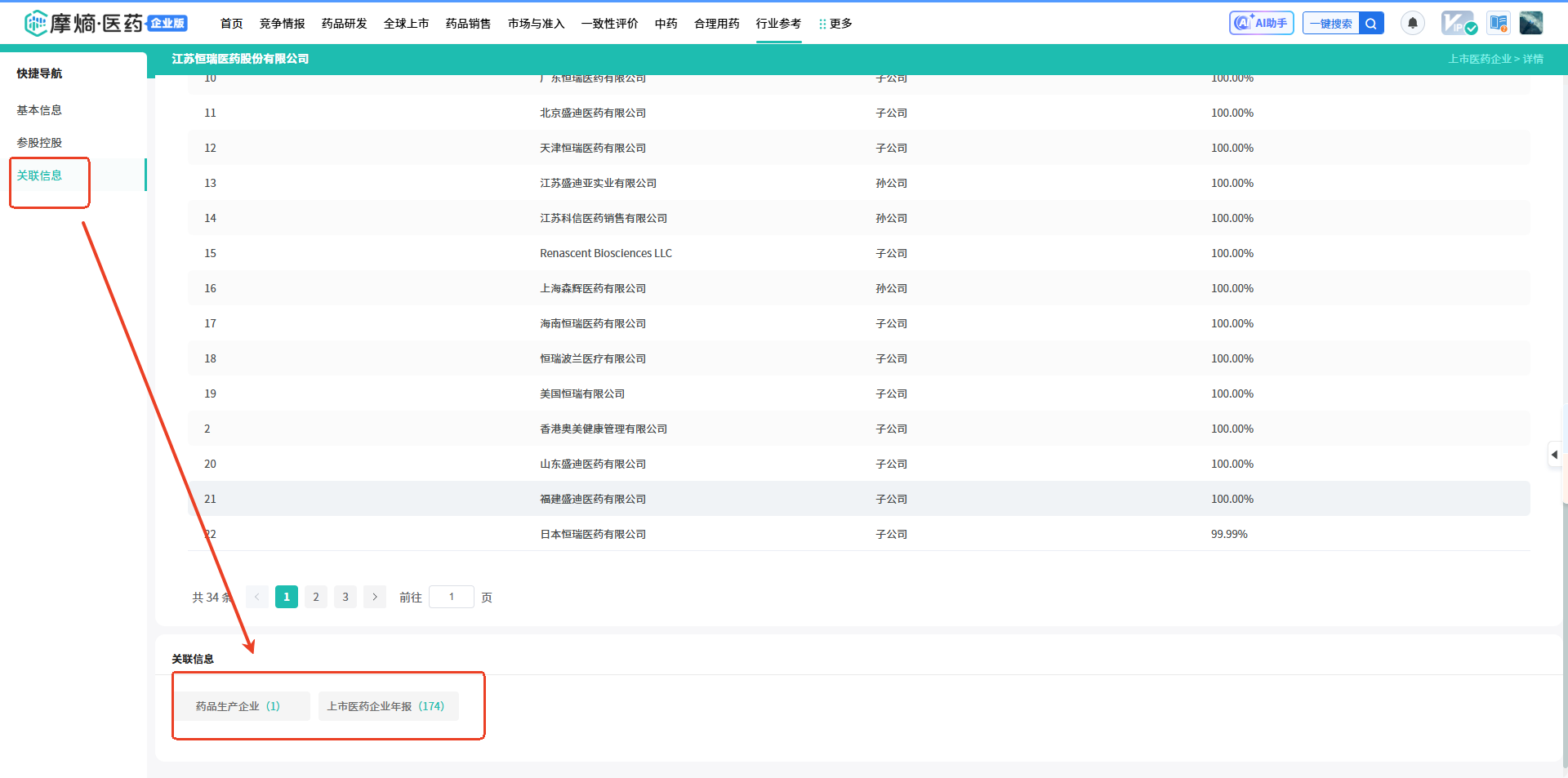Click the 99.99% ownership value
Screen dimensions: 1568x778
pos(1229,534)
